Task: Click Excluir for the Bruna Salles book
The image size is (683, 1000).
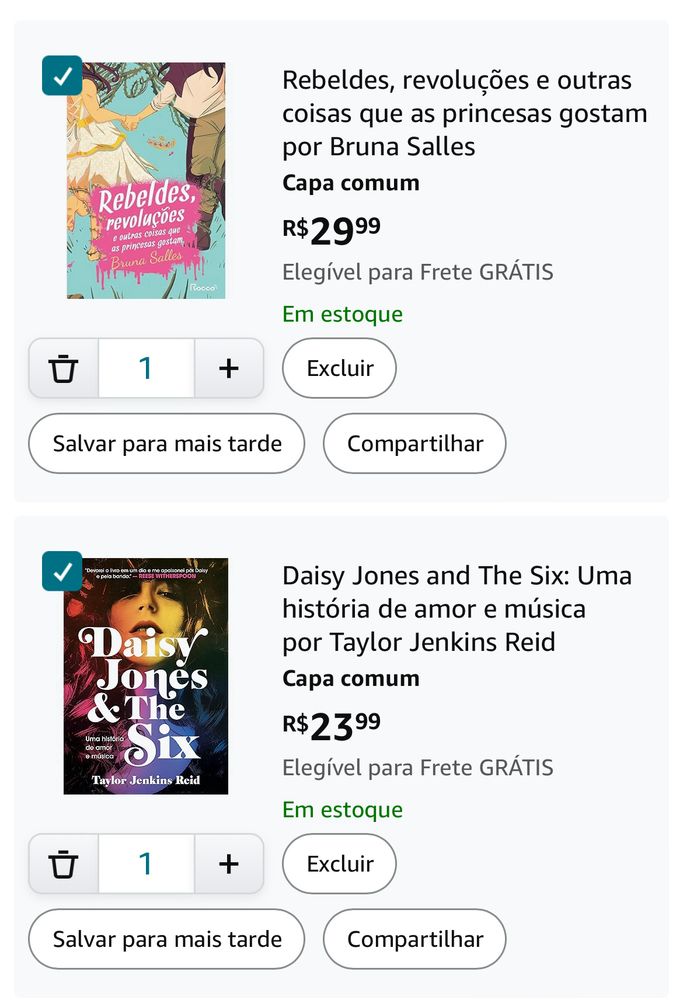Action: (x=339, y=369)
